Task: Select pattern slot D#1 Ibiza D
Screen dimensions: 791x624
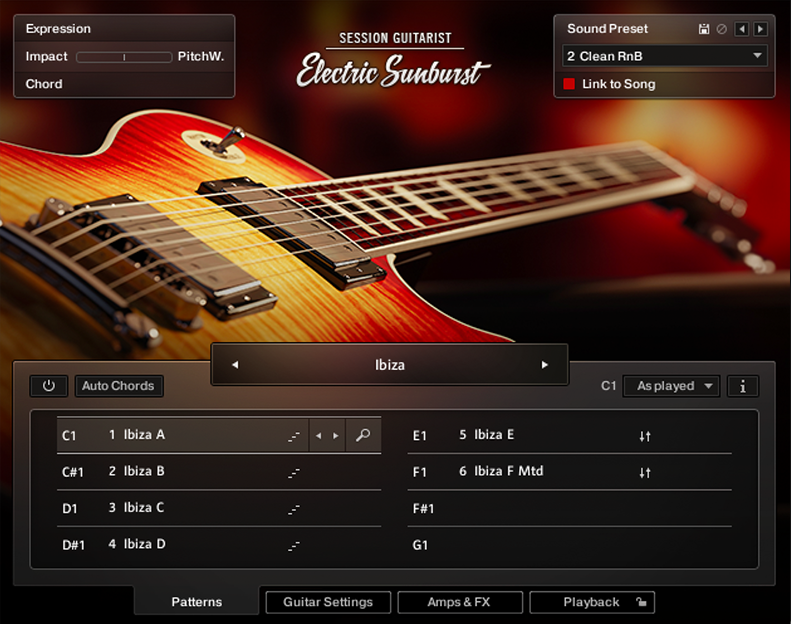Action: pyautogui.click(x=219, y=545)
